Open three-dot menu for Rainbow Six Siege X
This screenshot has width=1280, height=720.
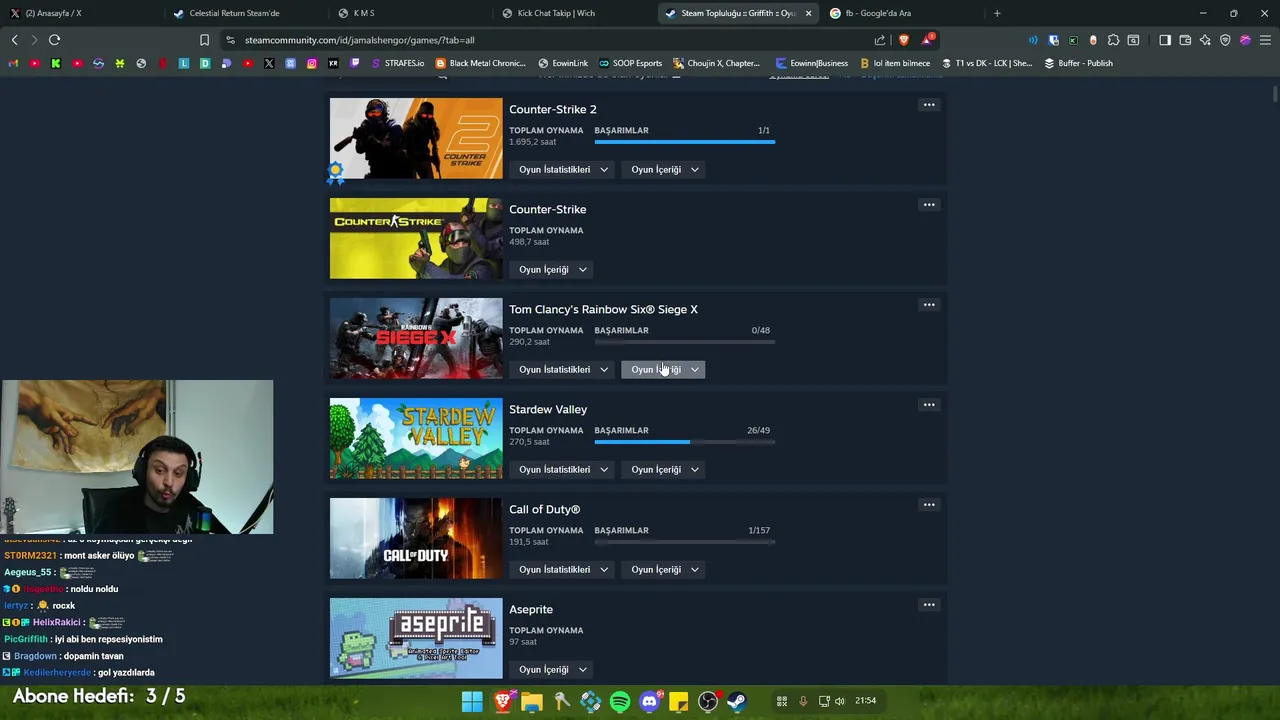coord(929,305)
